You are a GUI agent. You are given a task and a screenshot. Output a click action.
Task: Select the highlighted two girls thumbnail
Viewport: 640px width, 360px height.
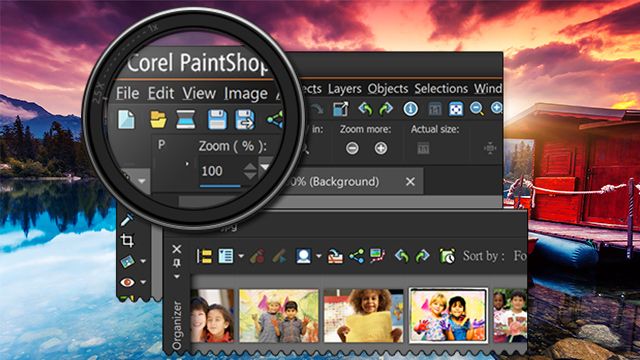[x=448, y=315]
